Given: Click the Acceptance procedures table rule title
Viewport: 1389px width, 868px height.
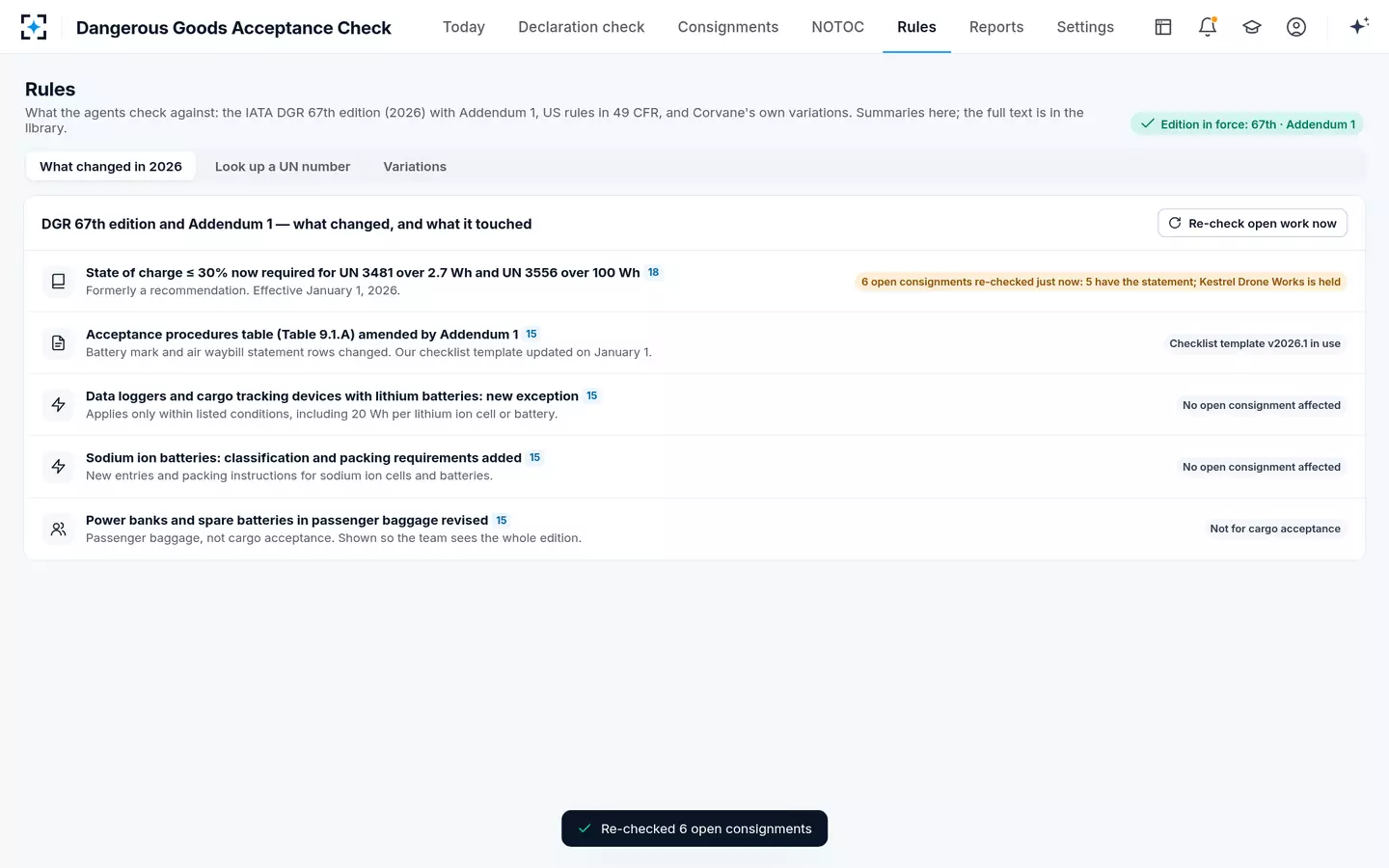Looking at the screenshot, I should click(x=302, y=335).
